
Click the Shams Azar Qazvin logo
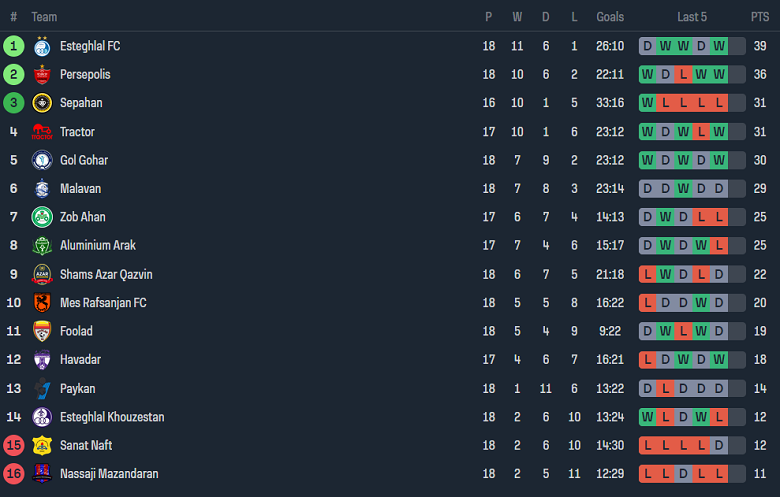(x=42, y=274)
